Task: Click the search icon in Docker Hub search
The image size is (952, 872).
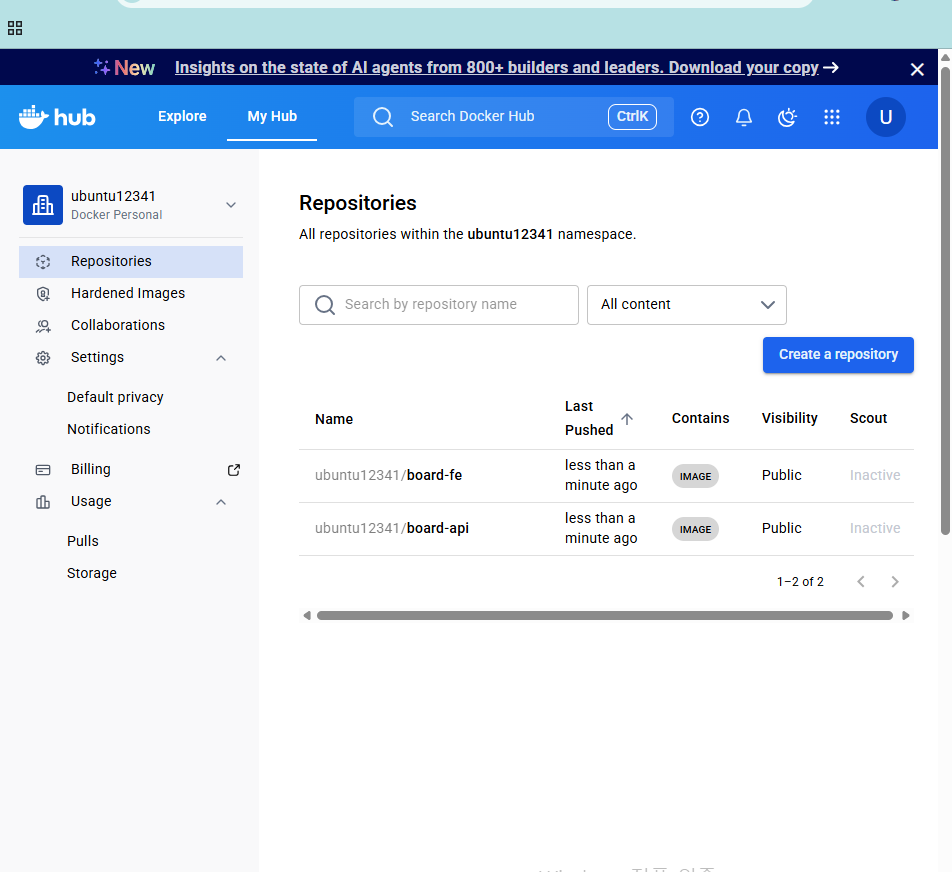Action: pos(382,117)
